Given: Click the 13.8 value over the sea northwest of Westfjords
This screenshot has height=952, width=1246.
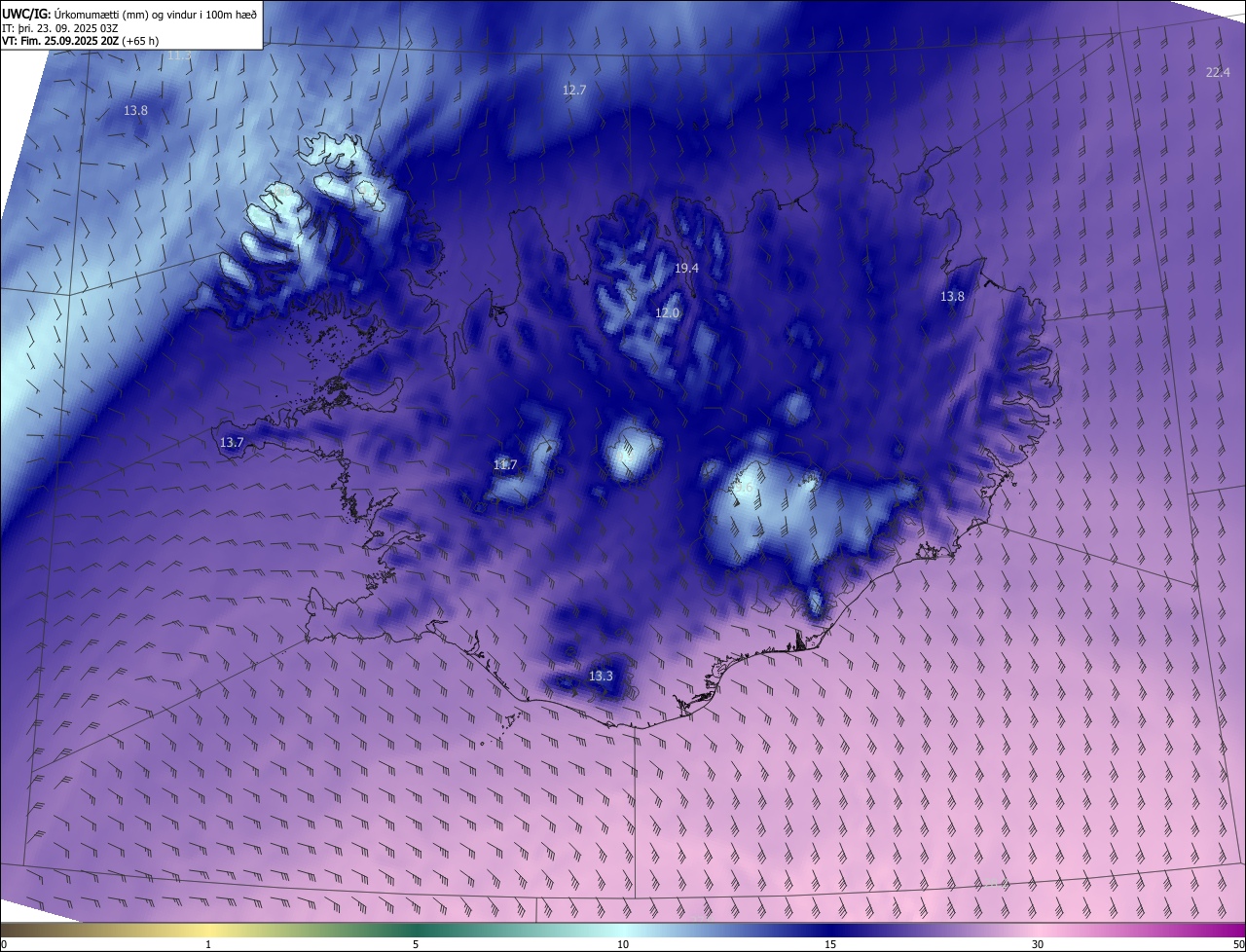Looking at the screenshot, I should pyautogui.click(x=136, y=111).
